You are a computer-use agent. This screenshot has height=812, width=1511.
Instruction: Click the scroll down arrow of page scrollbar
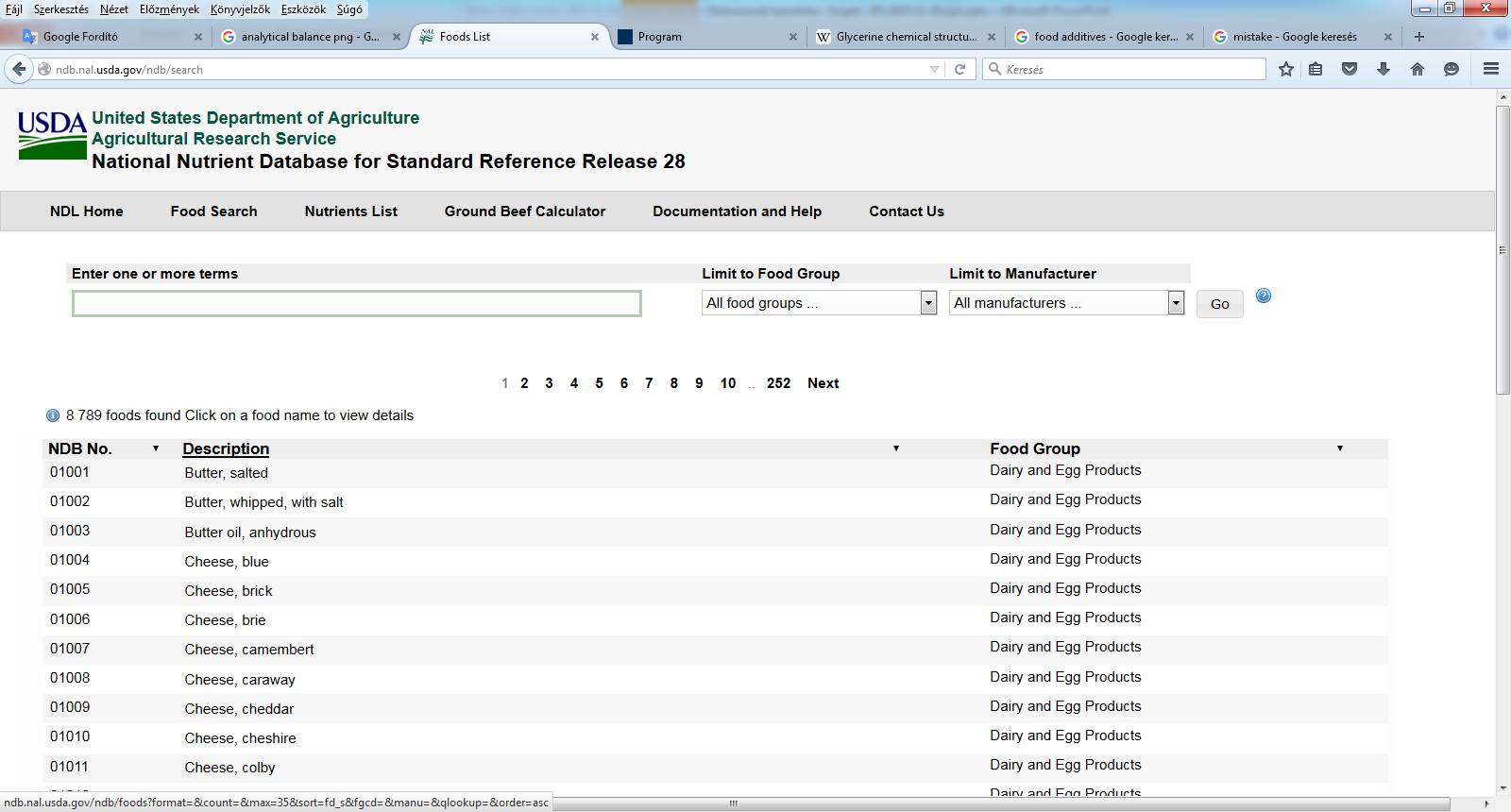click(x=1503, y=788)
